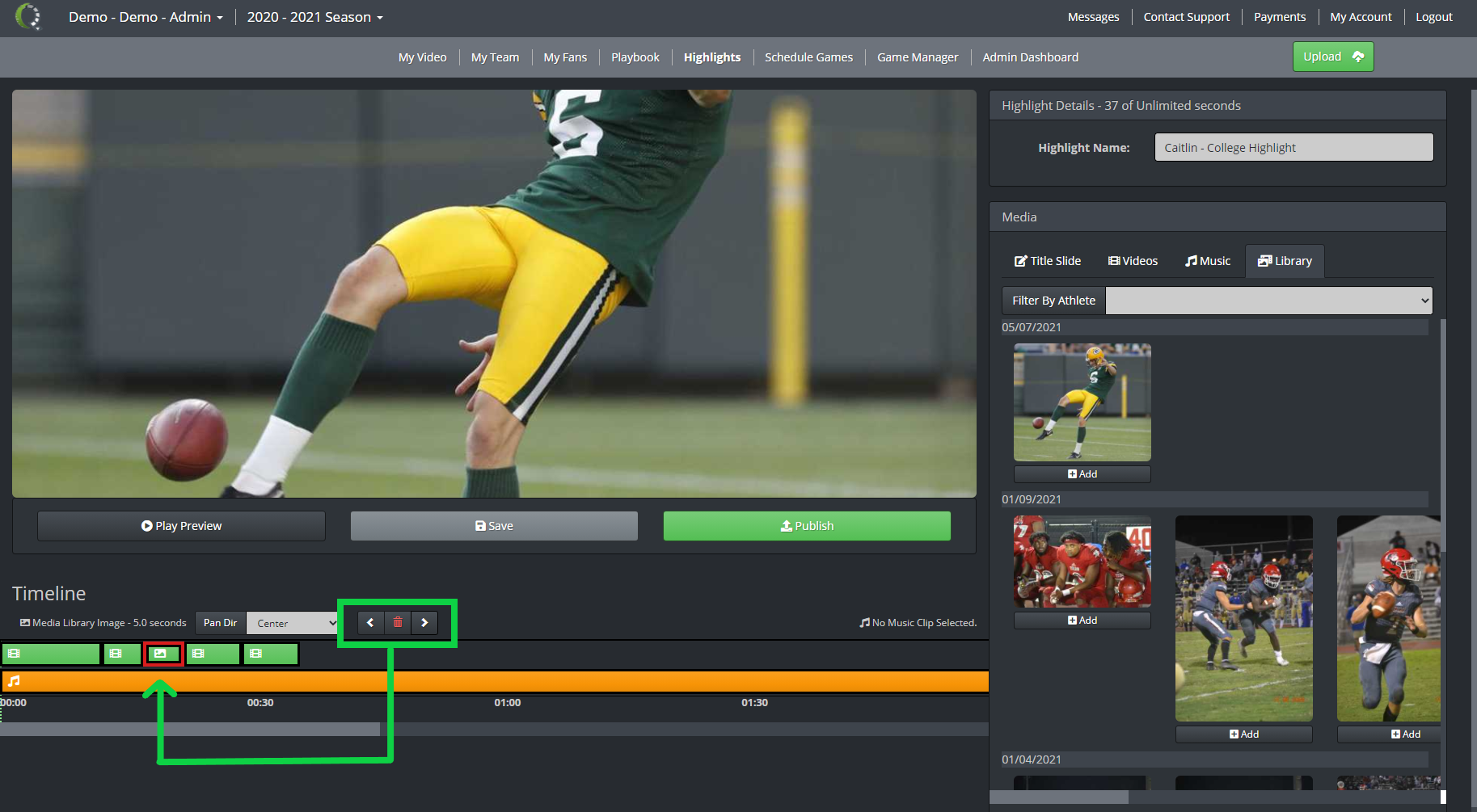Click the timeline horizontal scrollbar
Image resolution: width=1477 pixels, height=812 pixels.
pos(190,730)
